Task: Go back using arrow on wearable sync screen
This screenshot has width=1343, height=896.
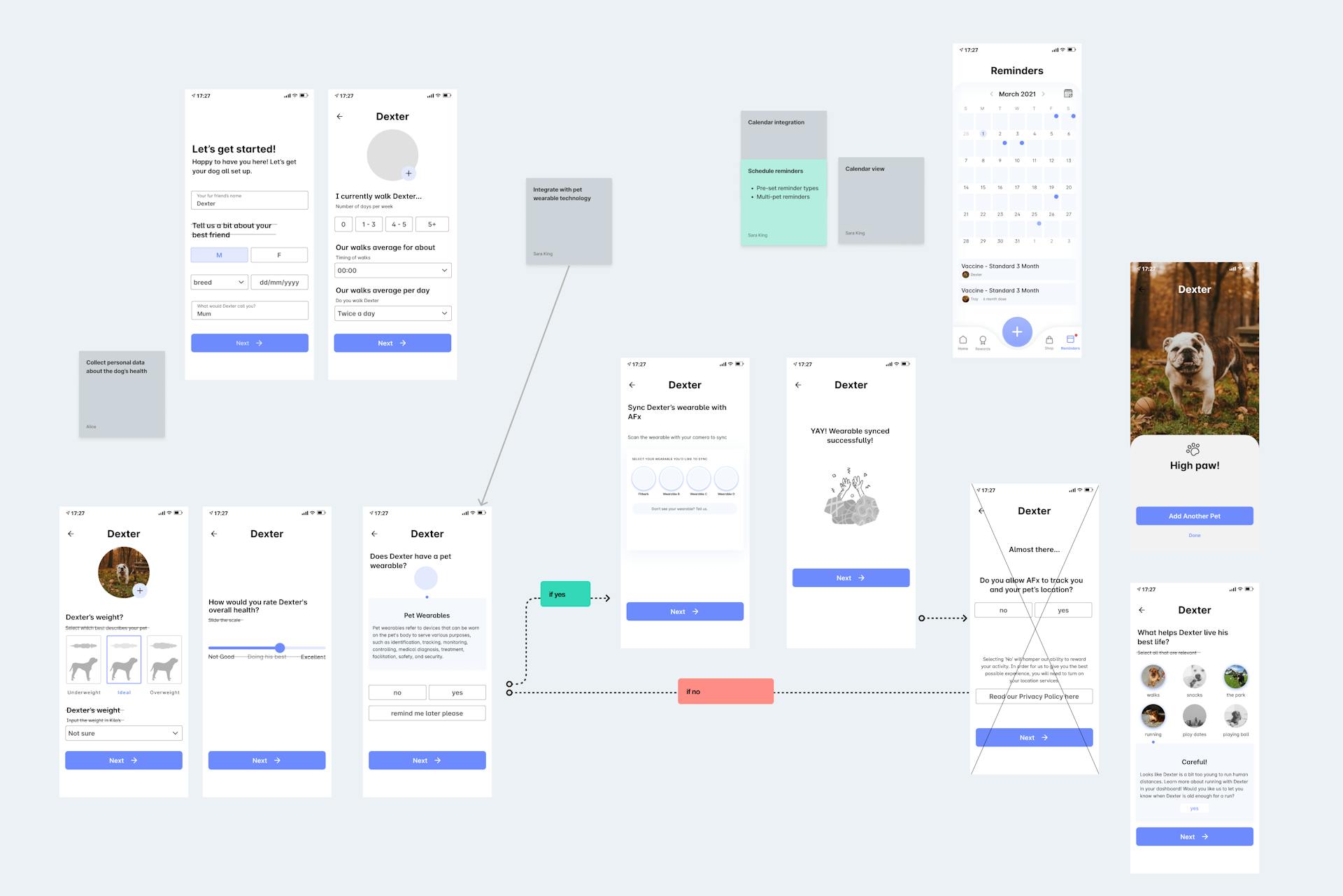Action: [632, 385]
